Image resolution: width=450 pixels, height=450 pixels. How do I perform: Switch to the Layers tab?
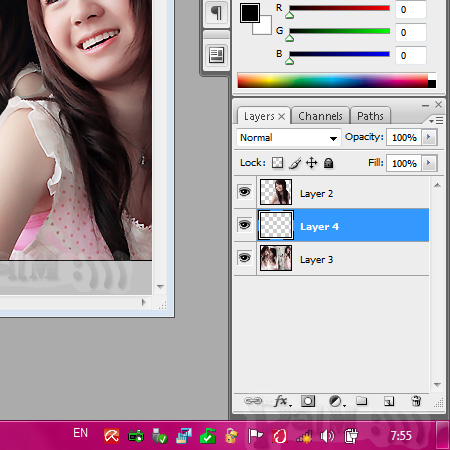click(259, 116)
